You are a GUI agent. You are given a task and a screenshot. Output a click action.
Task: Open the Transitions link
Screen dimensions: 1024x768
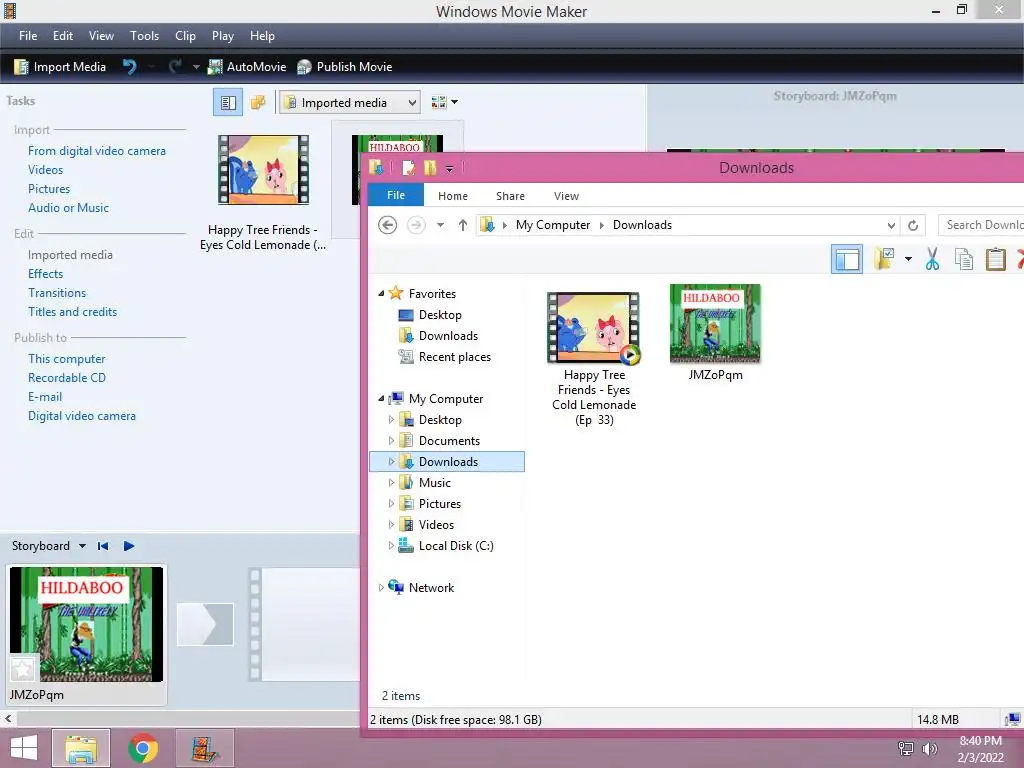click(57, 293)
